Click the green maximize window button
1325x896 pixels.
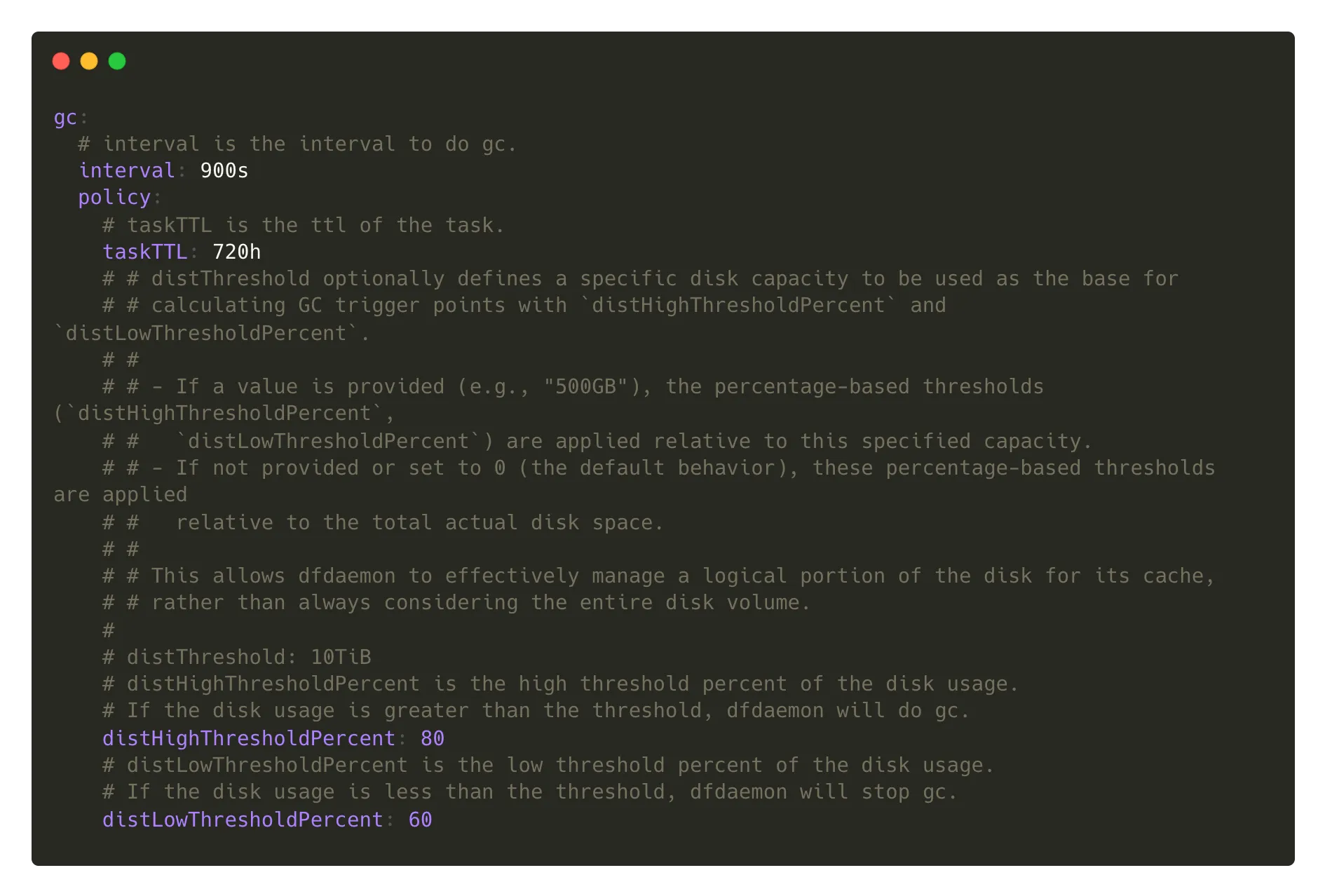(x=117, y=62)
